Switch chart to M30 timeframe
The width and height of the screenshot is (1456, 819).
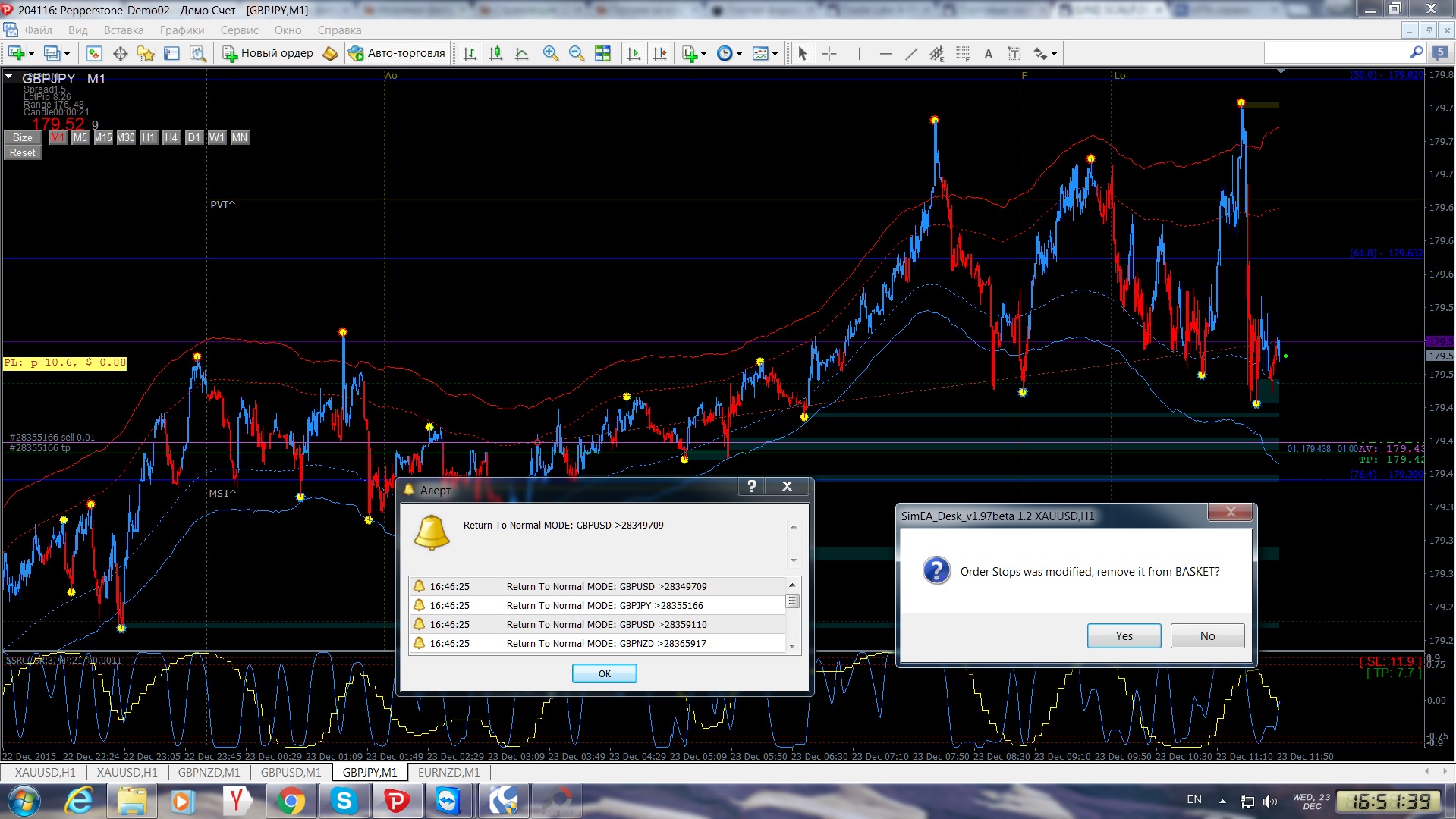[126, 137]
